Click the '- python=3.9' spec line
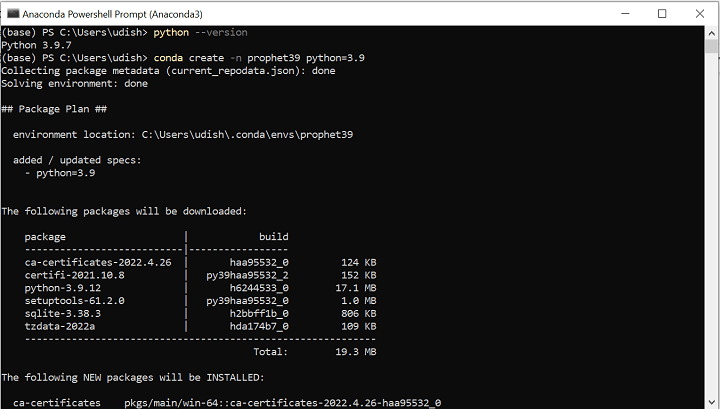Screen dimensions: 720x409 click(60, 173)
